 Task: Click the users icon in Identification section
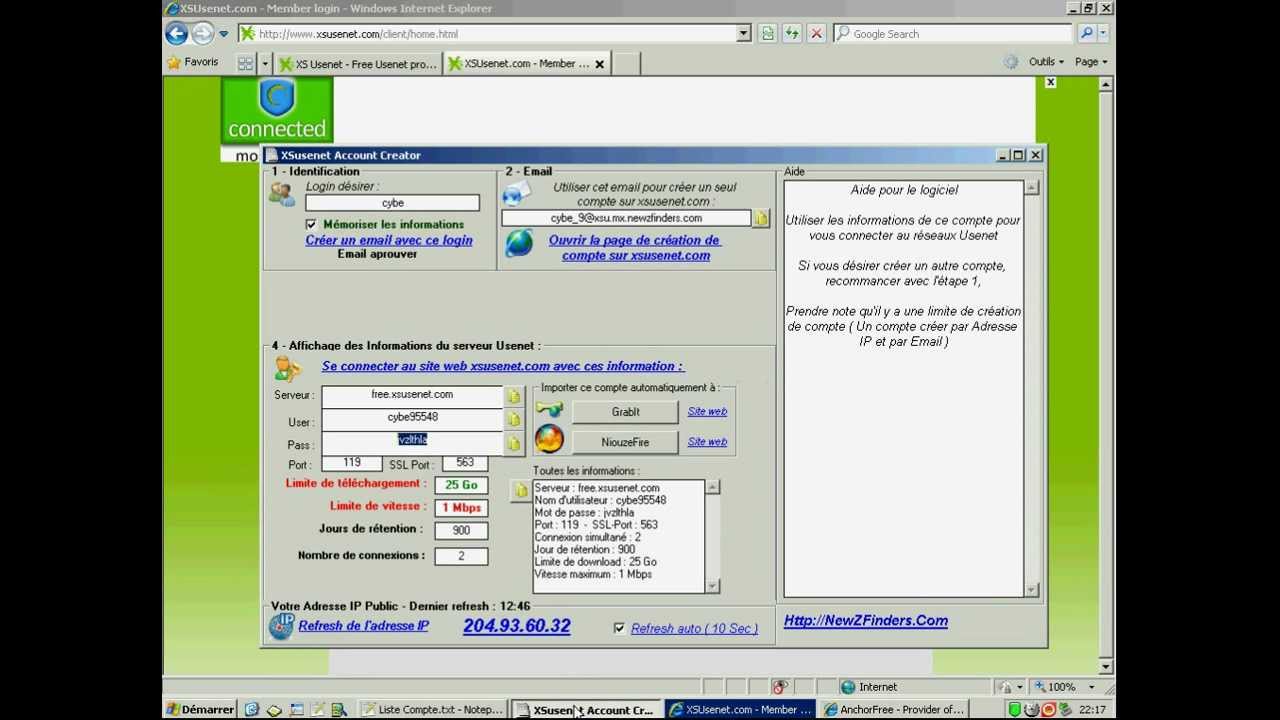282,193
